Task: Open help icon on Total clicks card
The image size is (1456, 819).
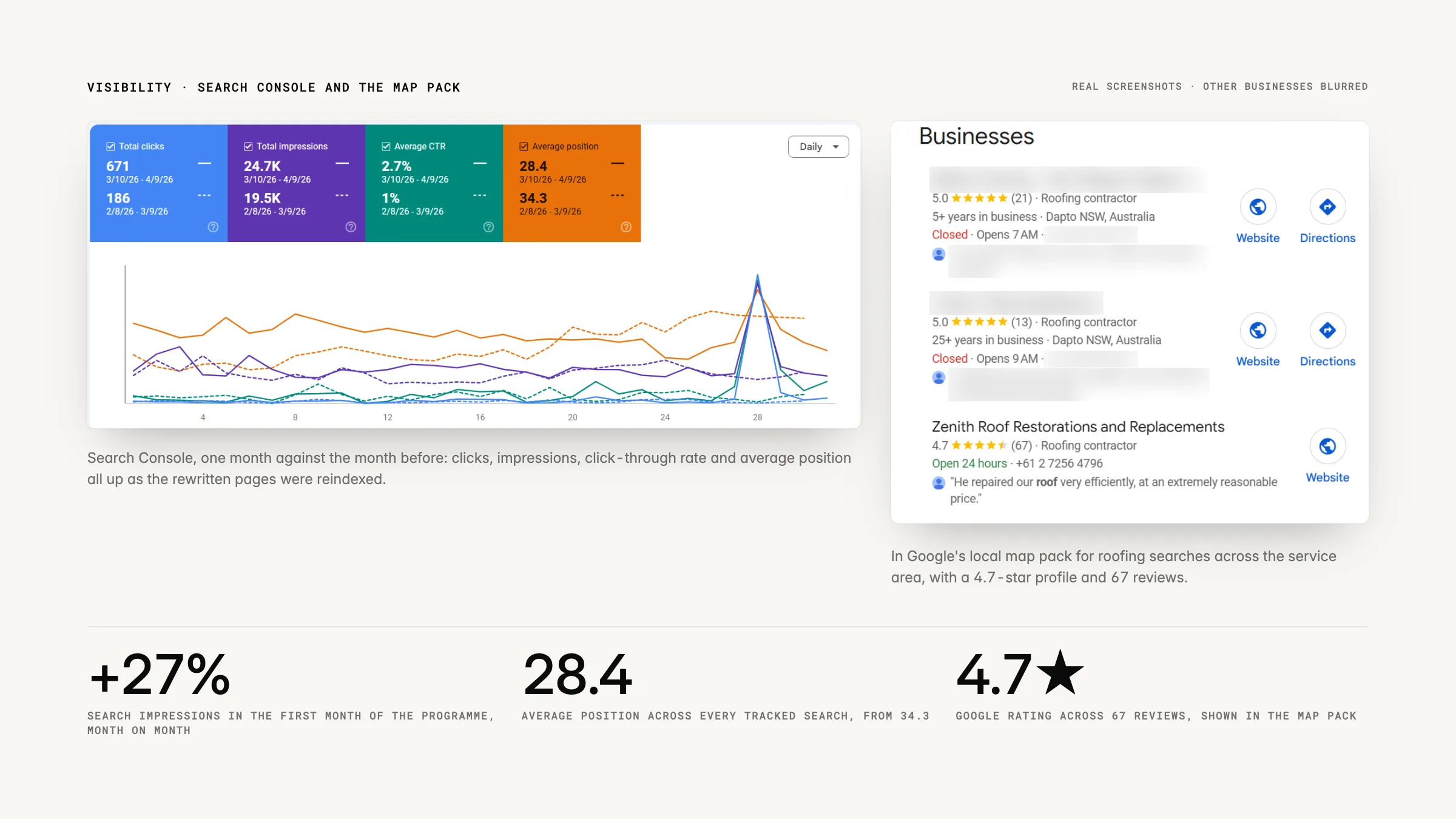Action: pyautogui.click(x=213, y=227)
